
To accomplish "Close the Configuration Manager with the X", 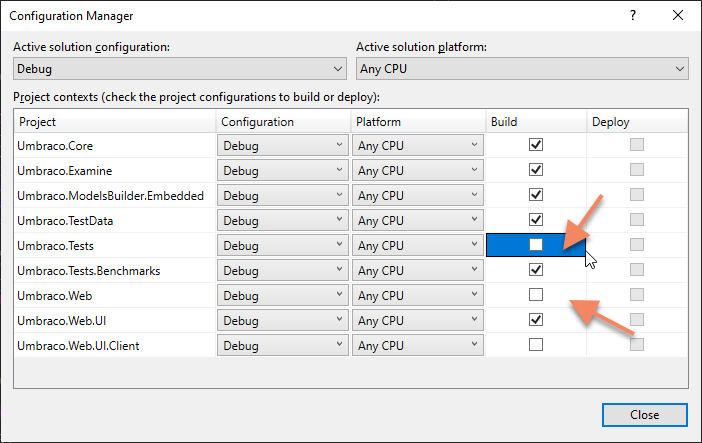I will (678, 16).
